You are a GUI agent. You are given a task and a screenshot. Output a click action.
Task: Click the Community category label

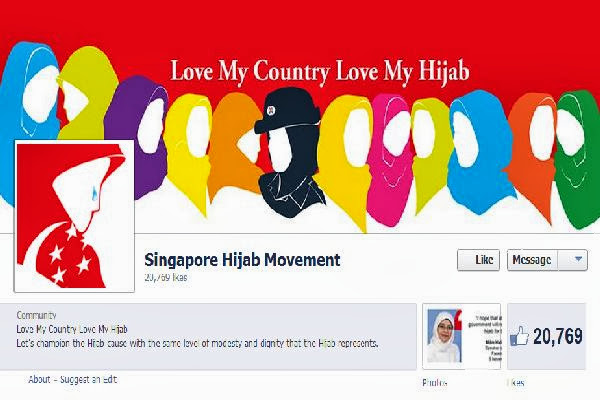click(36, 315)
